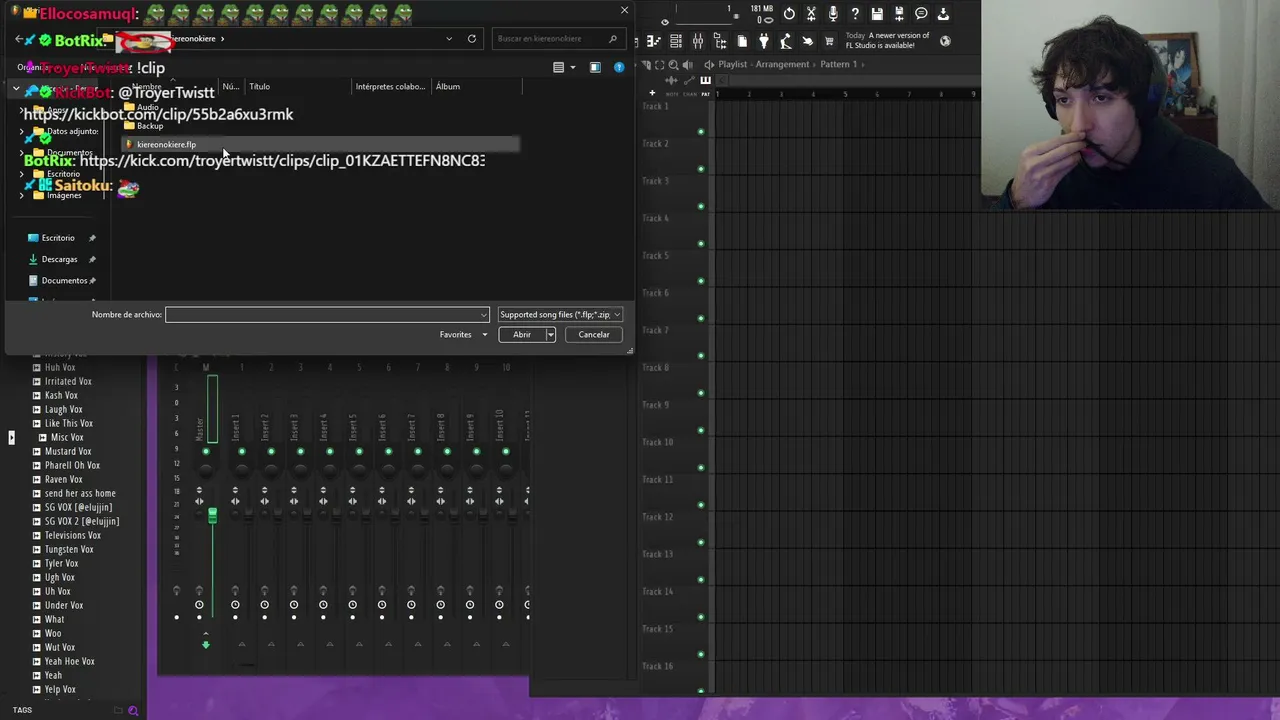Click the Nombre de archivo input field

point(327,315)
